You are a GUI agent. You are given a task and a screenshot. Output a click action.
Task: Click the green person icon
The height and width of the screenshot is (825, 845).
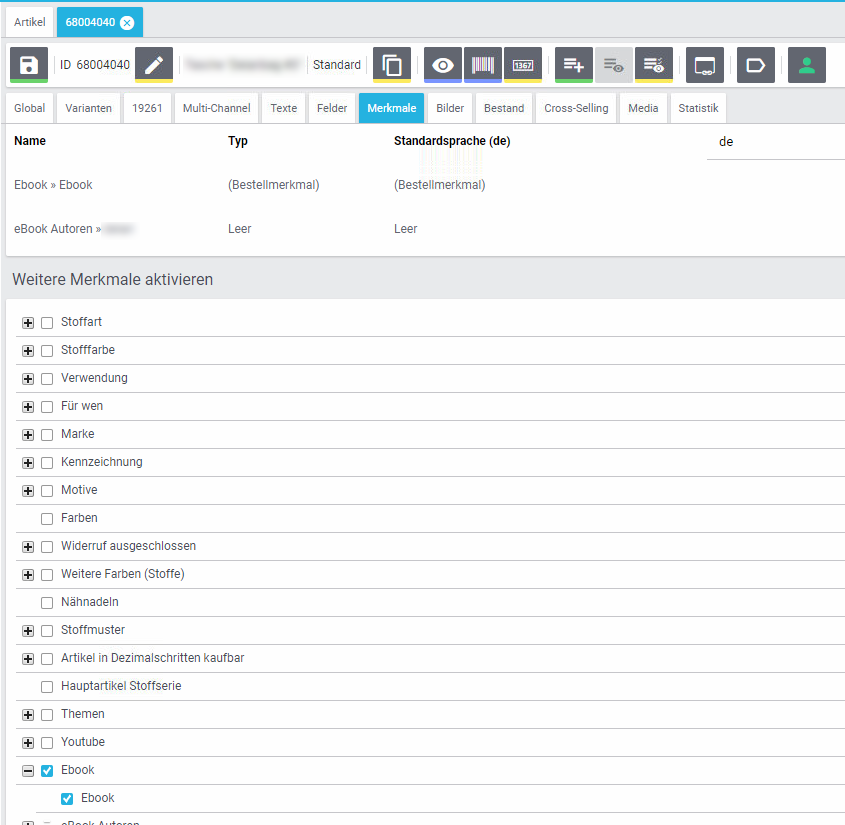click(806, 65)
